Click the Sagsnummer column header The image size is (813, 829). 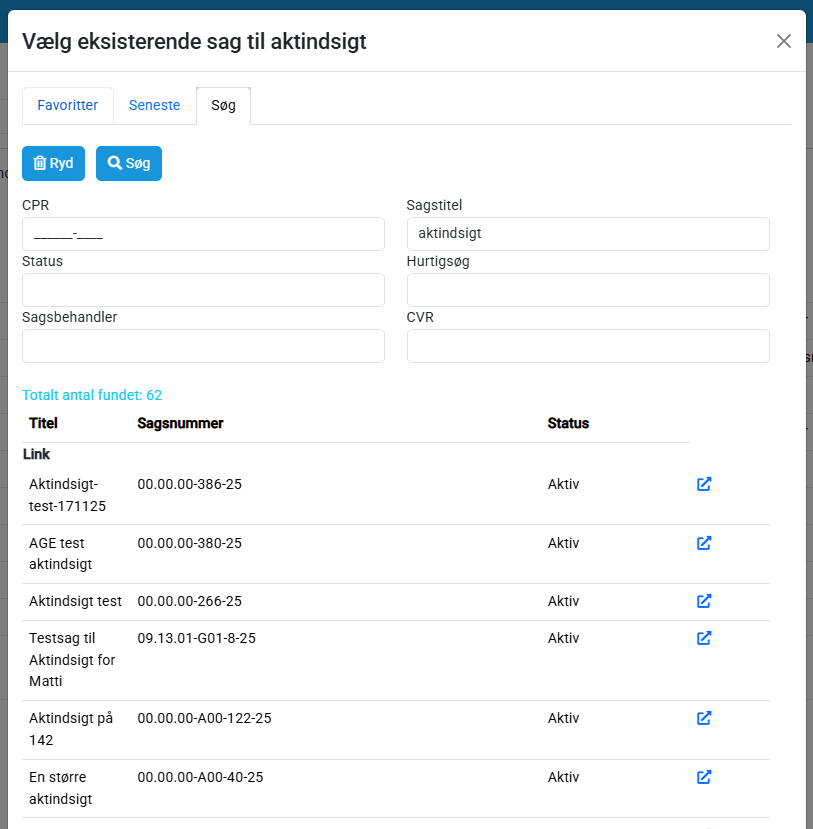[x=180, y=423]
